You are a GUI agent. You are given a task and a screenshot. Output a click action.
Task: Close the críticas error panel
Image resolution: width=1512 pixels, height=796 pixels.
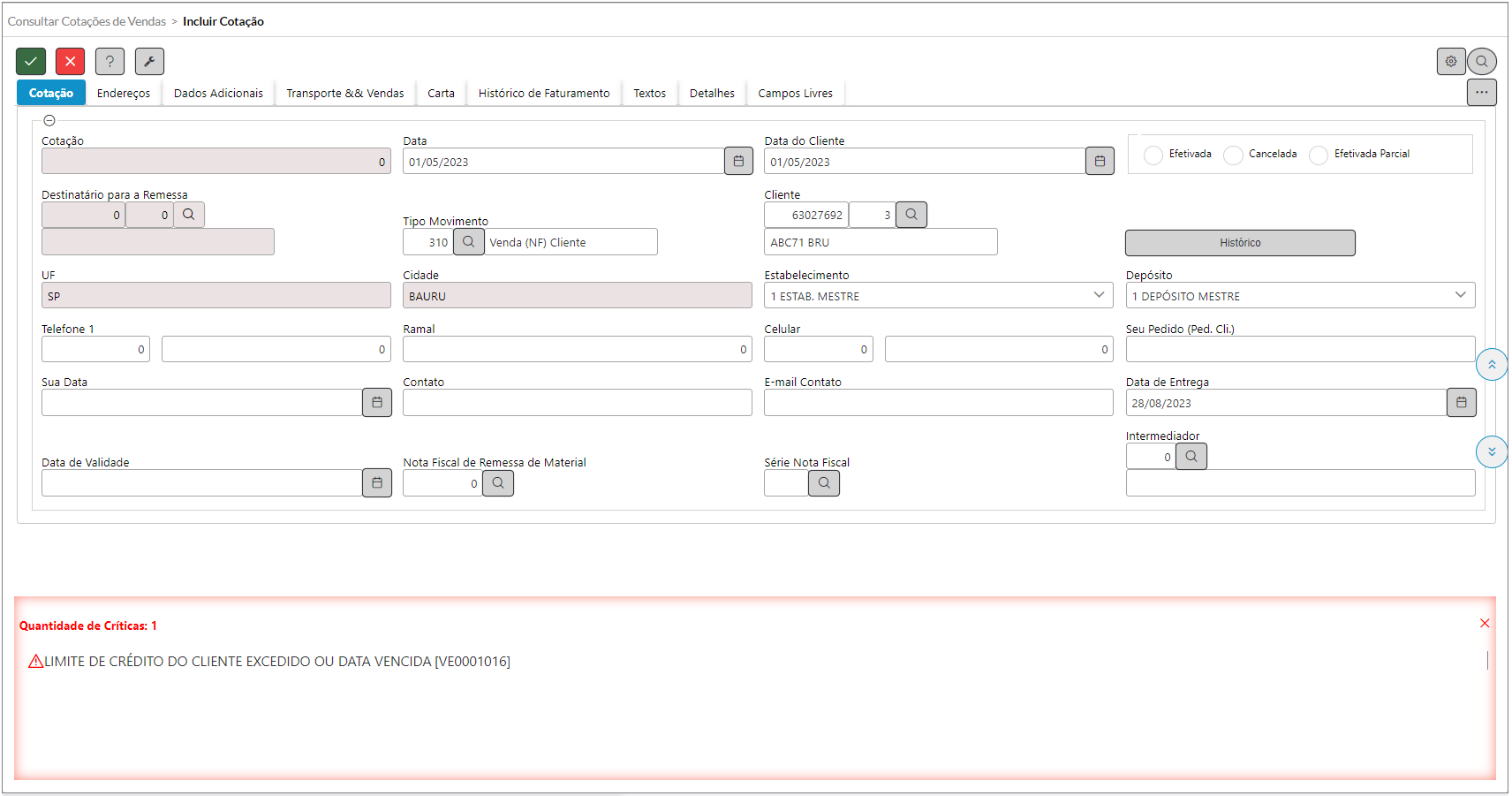(1485, 624)
